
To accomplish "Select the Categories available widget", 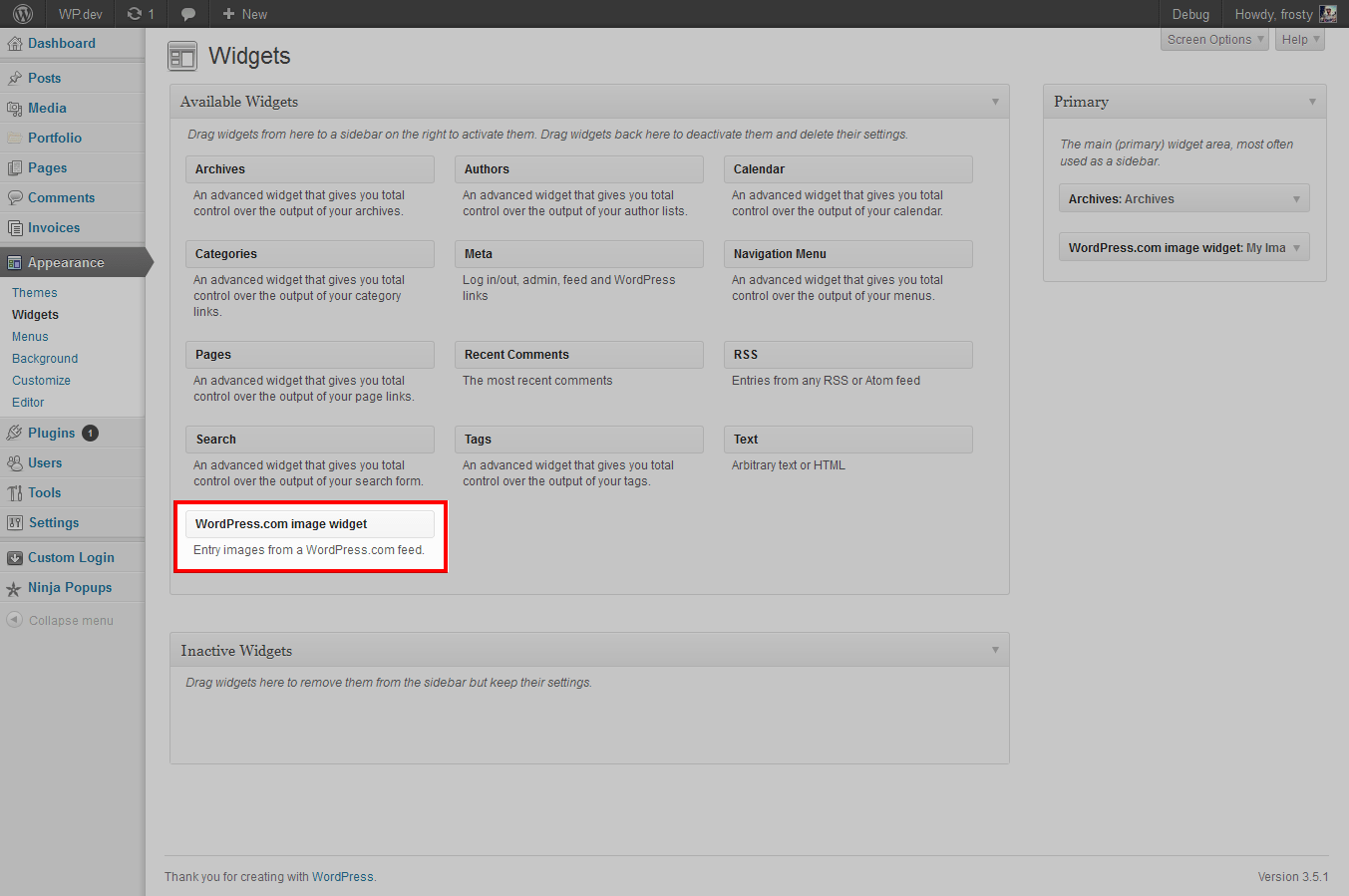I will click(x=310, y=254).
